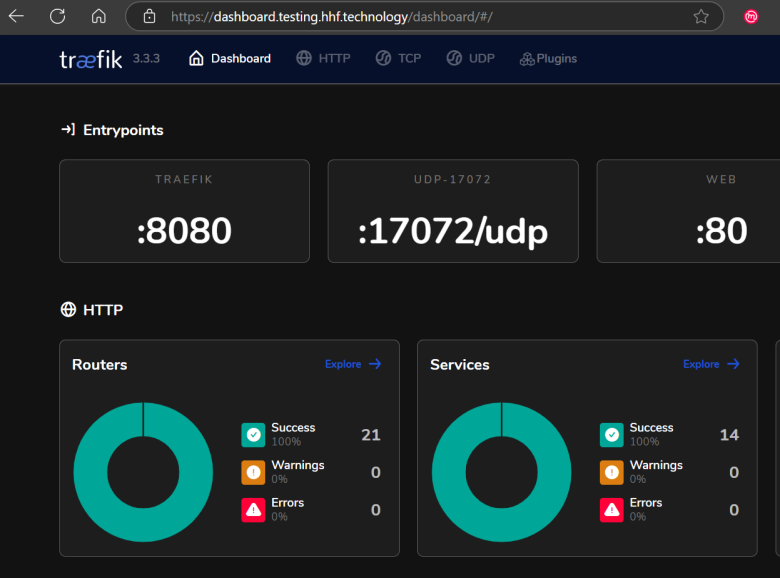Screen dimensions: 780x578
Task: Click the Routers Success label
Action: [293, 428]
